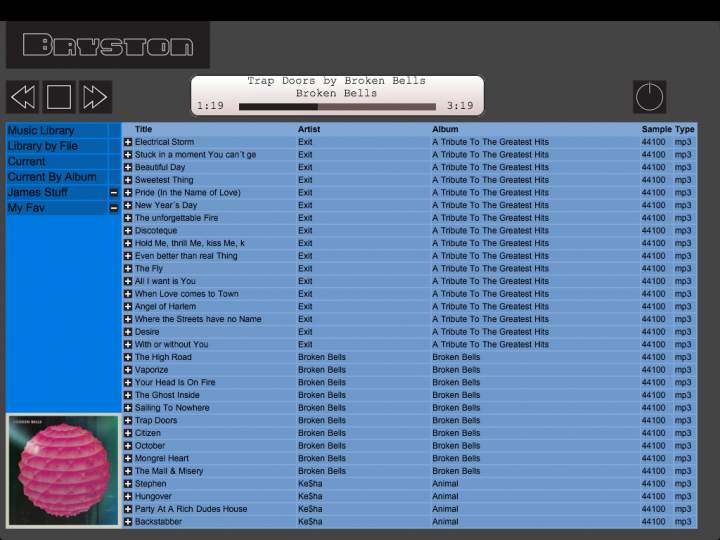
Task: Sort by the Title column header
Action: 143,129
